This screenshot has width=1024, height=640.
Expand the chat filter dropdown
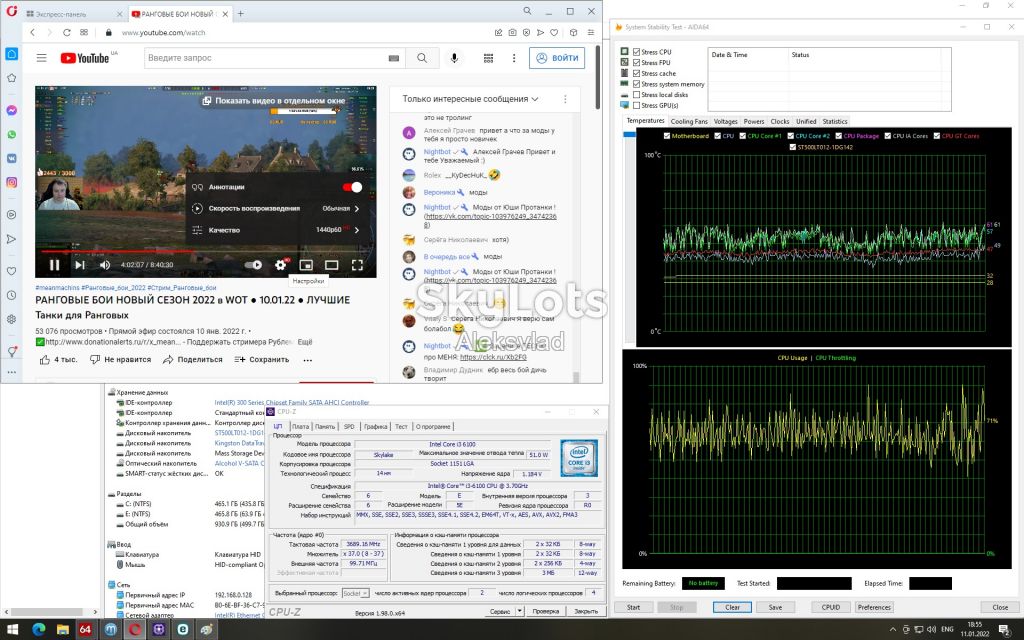pyautogui.click(x=470, y=99)
